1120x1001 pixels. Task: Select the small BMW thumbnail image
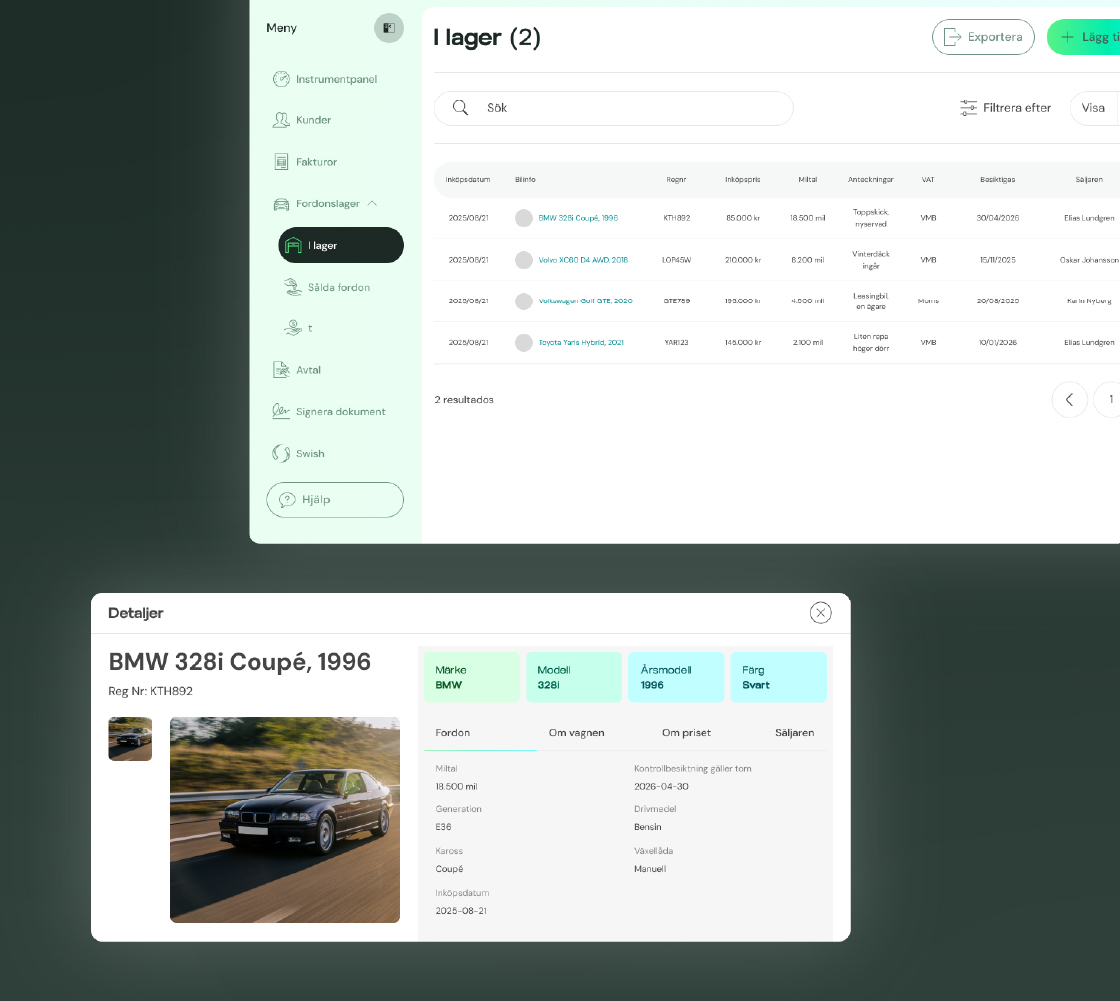(x=130, y=739)
